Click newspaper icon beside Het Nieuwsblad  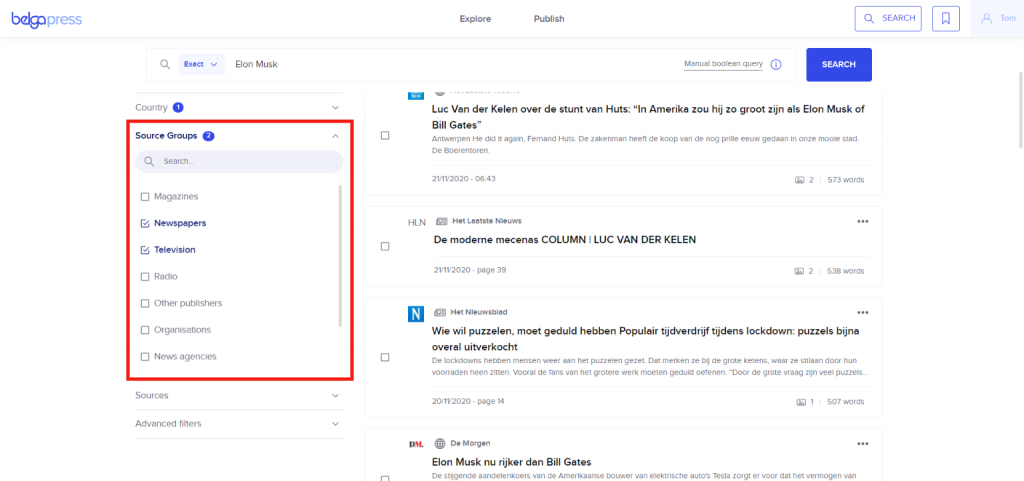(441, 313)
